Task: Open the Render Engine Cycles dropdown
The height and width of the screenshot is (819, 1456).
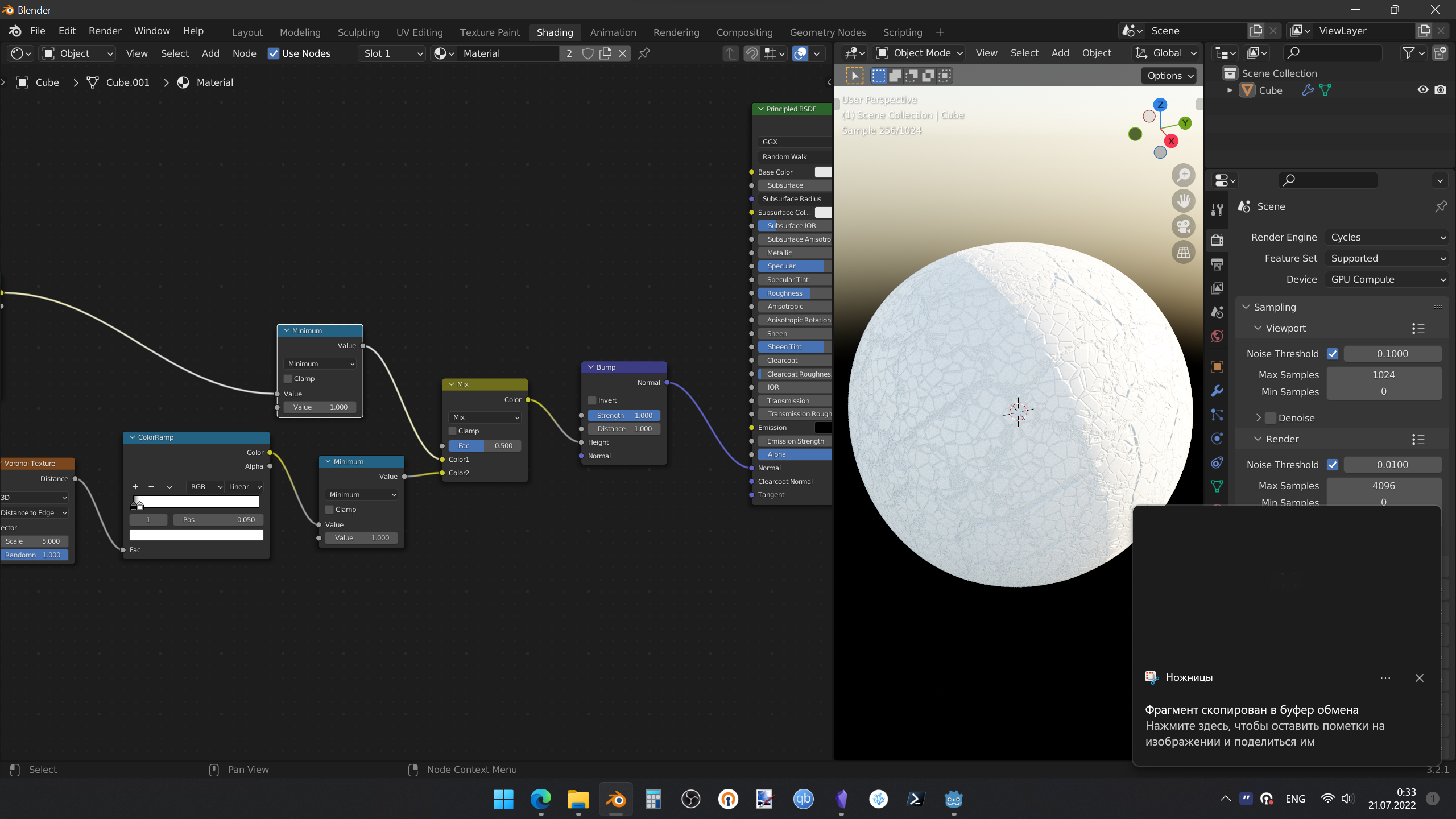Action: (1387, 237)
